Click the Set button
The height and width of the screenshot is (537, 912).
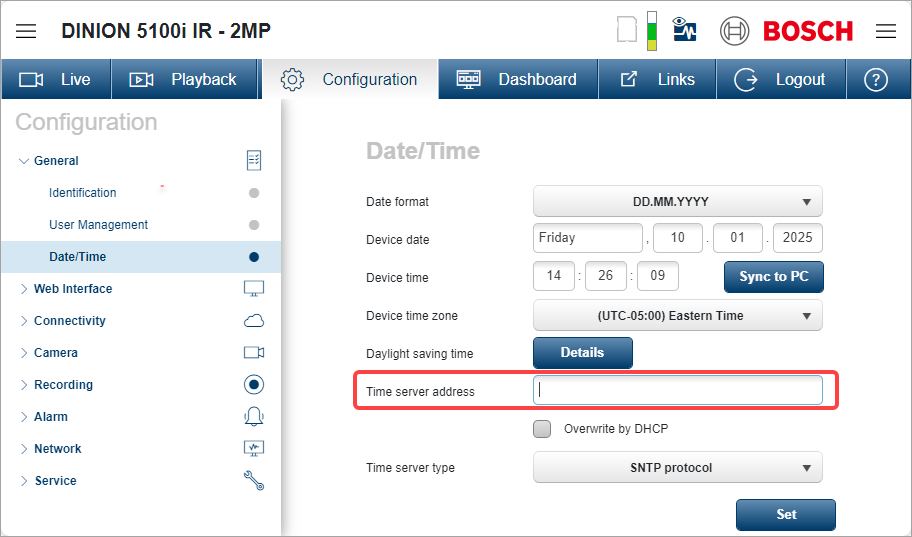[x=786, y=514]
